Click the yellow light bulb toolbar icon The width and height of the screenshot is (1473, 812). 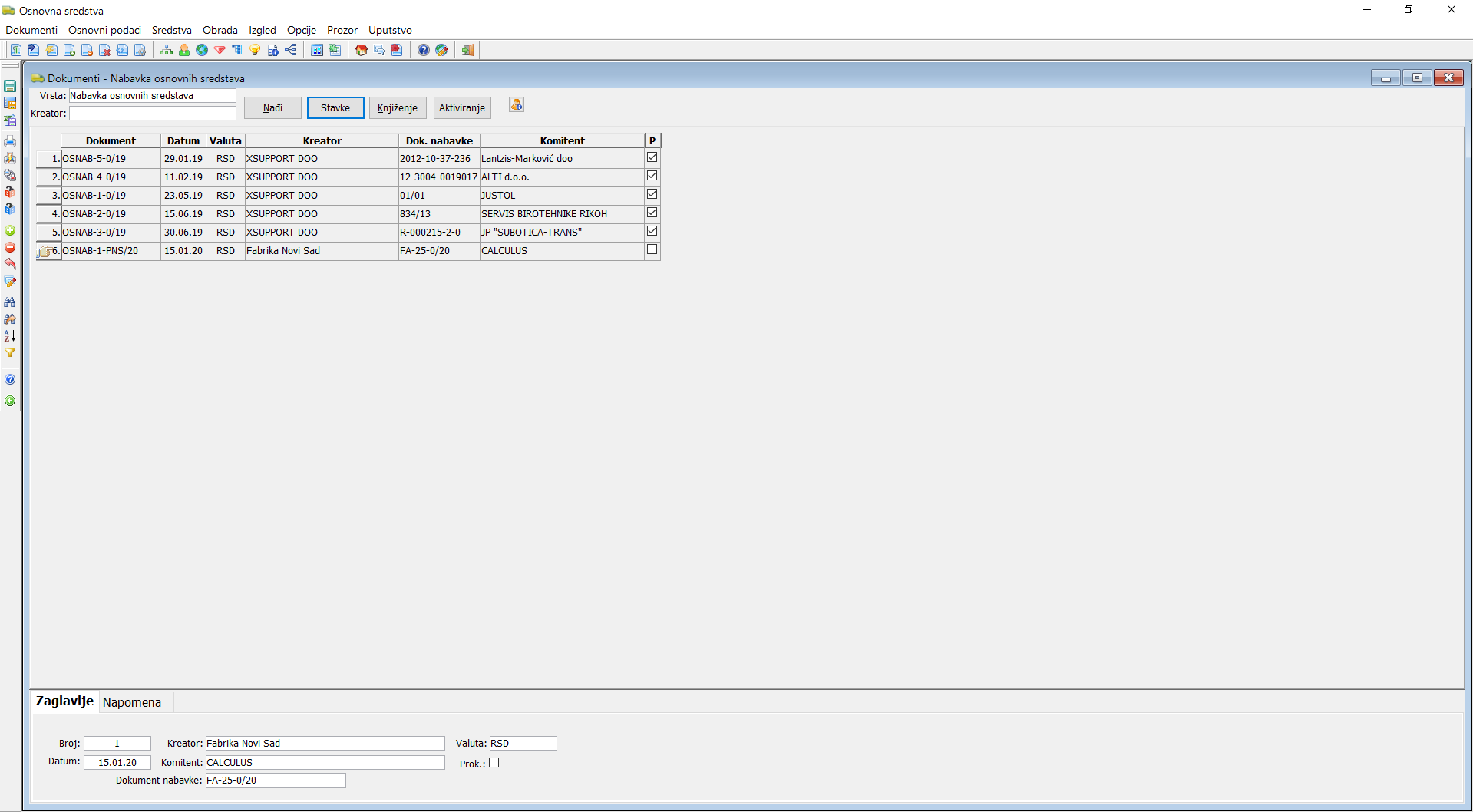click(255, 51)
